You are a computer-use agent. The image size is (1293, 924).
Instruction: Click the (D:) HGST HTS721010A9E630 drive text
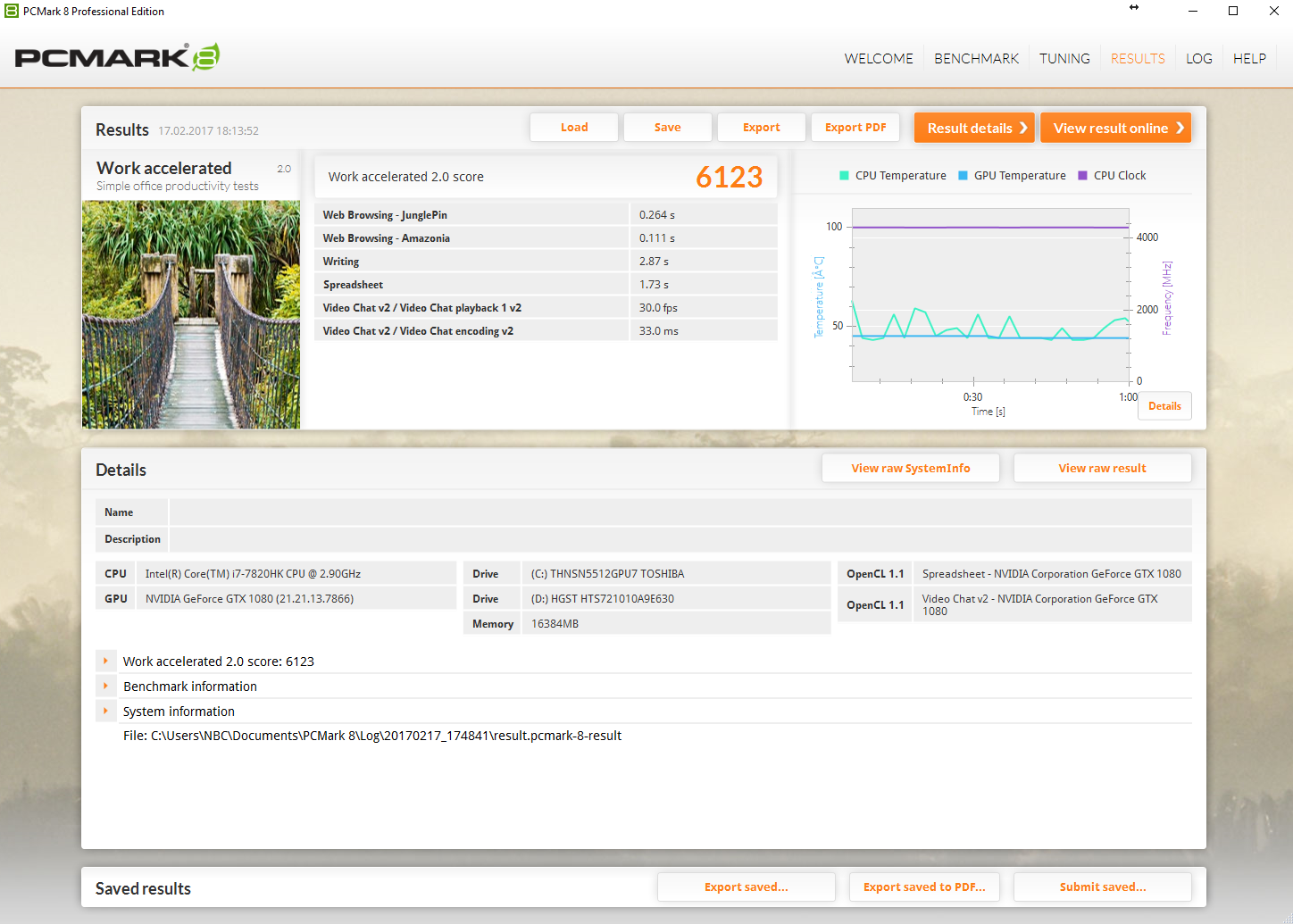[603, 599]
